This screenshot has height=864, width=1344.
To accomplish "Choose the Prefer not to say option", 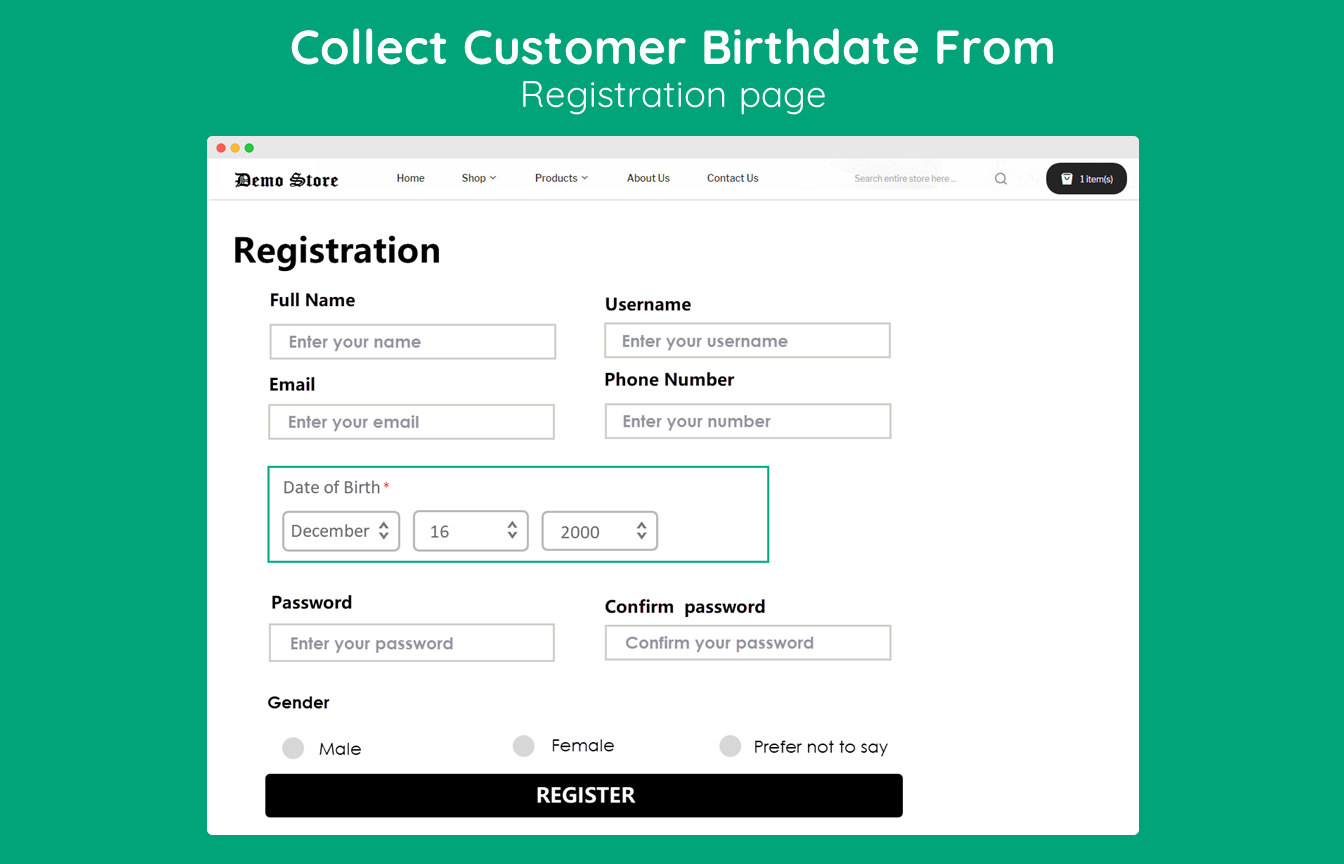I will click(730, 746).
